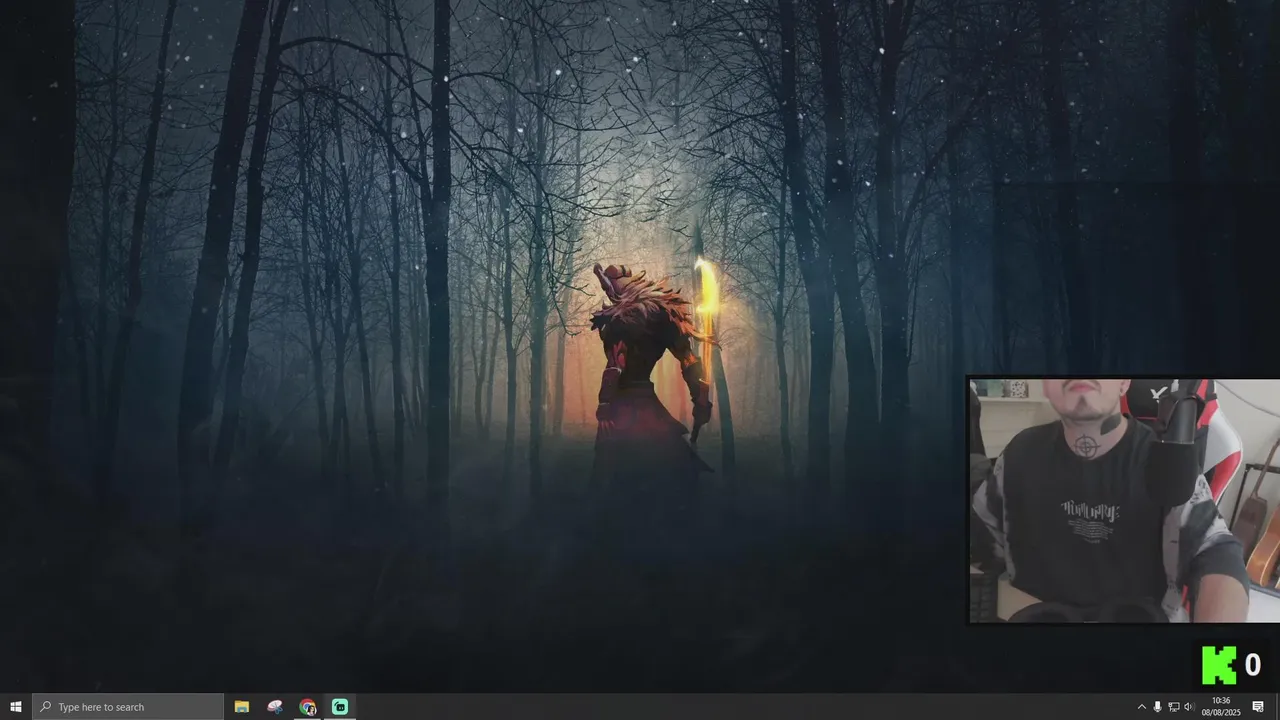Open the Action Center notifications icon

pyautogui.click(x=1259, y=707)
